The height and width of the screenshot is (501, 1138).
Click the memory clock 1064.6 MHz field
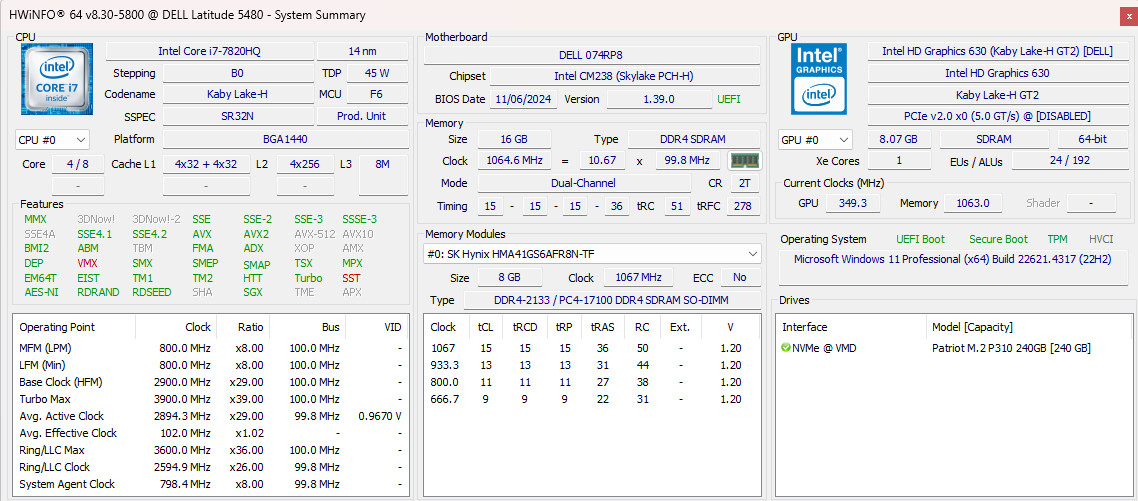coord(514,161)
